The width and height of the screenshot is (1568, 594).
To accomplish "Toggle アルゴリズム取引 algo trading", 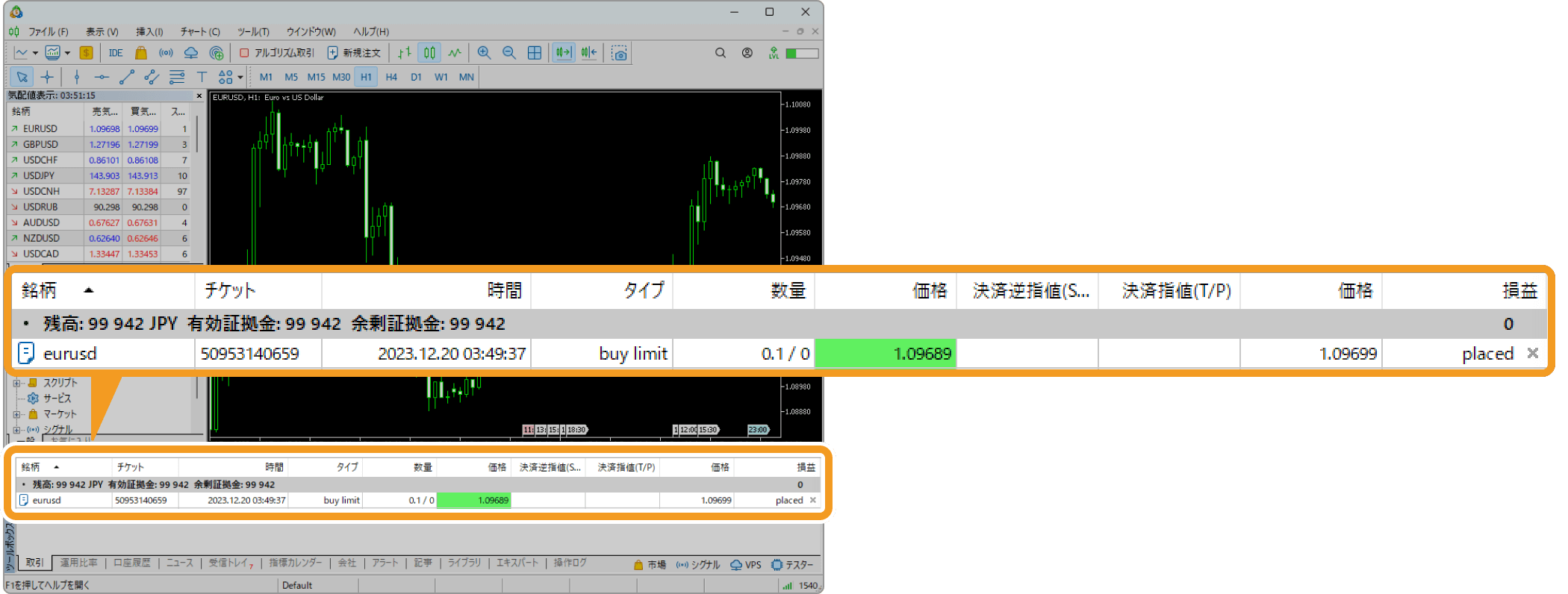I will point(277,53).
